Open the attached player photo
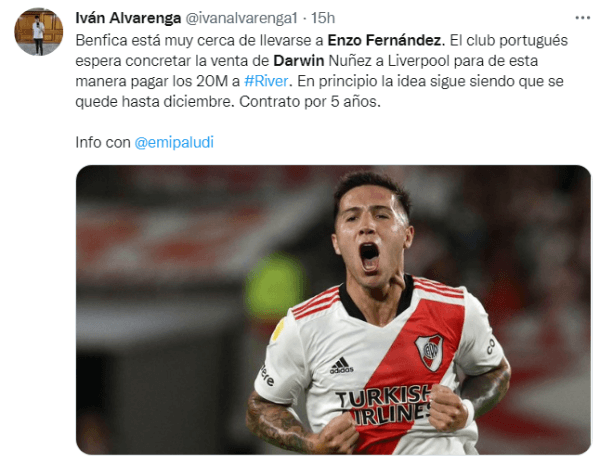600x464 pixels. (333, 310)
